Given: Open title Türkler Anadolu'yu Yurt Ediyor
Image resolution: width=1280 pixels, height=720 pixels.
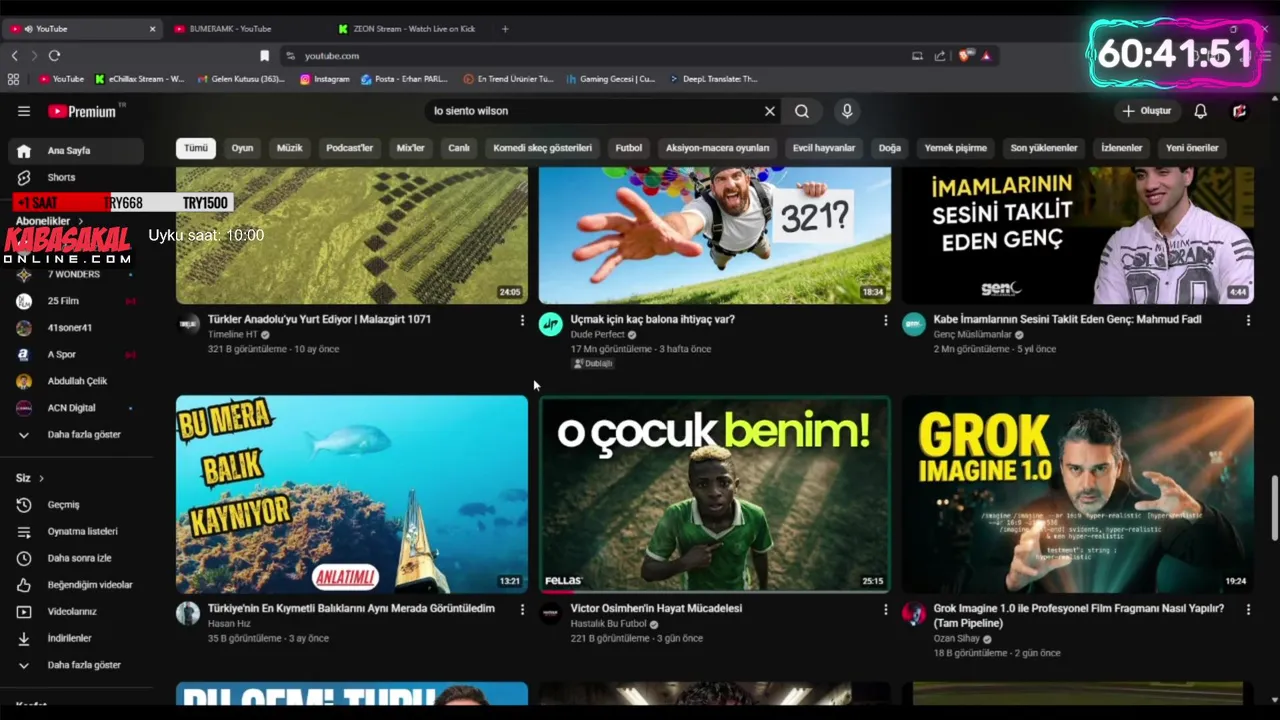Looking at the screenshot, I should [319, 319].
